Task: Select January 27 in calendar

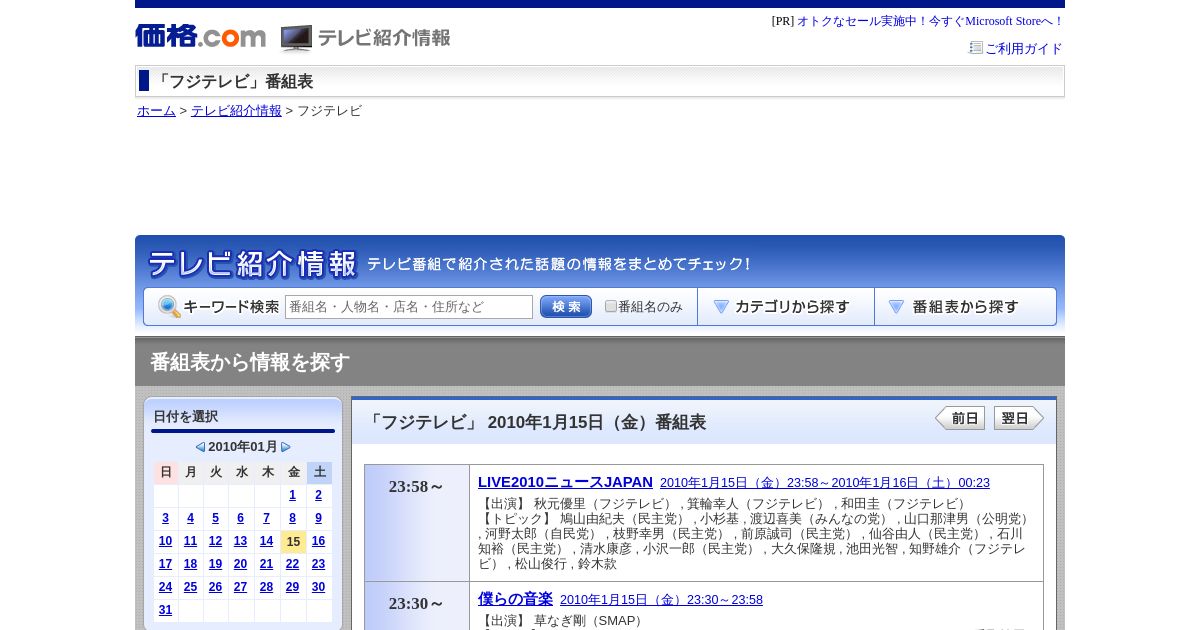Action: tap(240, 587)
